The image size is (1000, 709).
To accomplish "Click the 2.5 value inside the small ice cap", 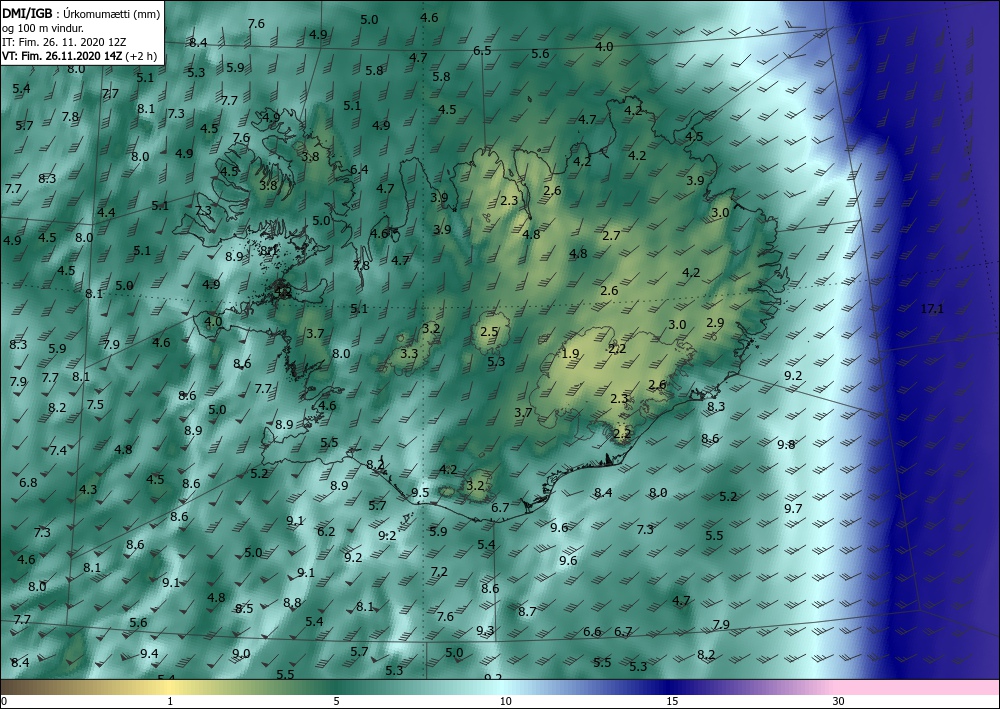I will (x=489, y=332).
